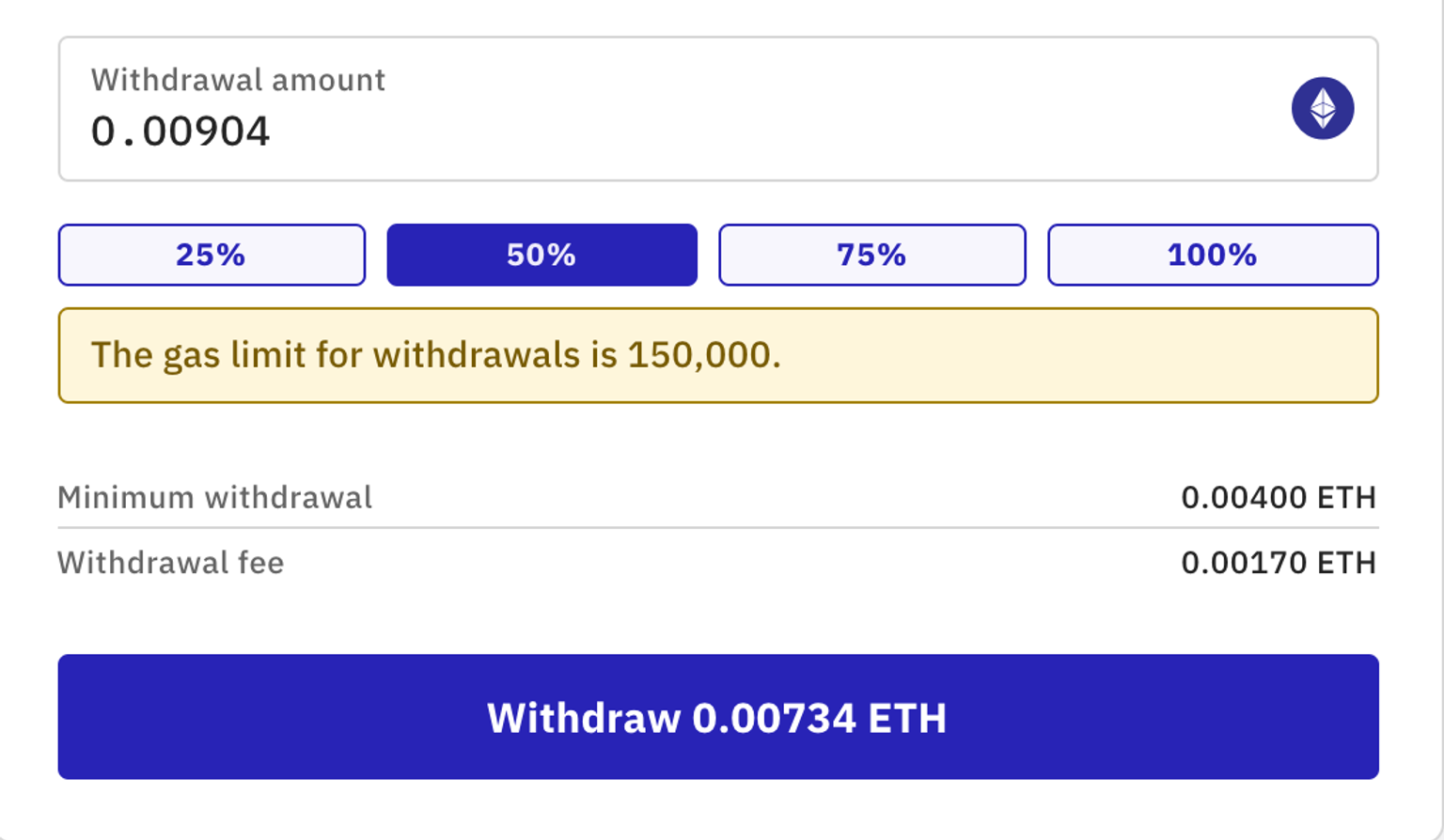
Task: Confirm withdrawal using the blue button
Action: point(718,717)
